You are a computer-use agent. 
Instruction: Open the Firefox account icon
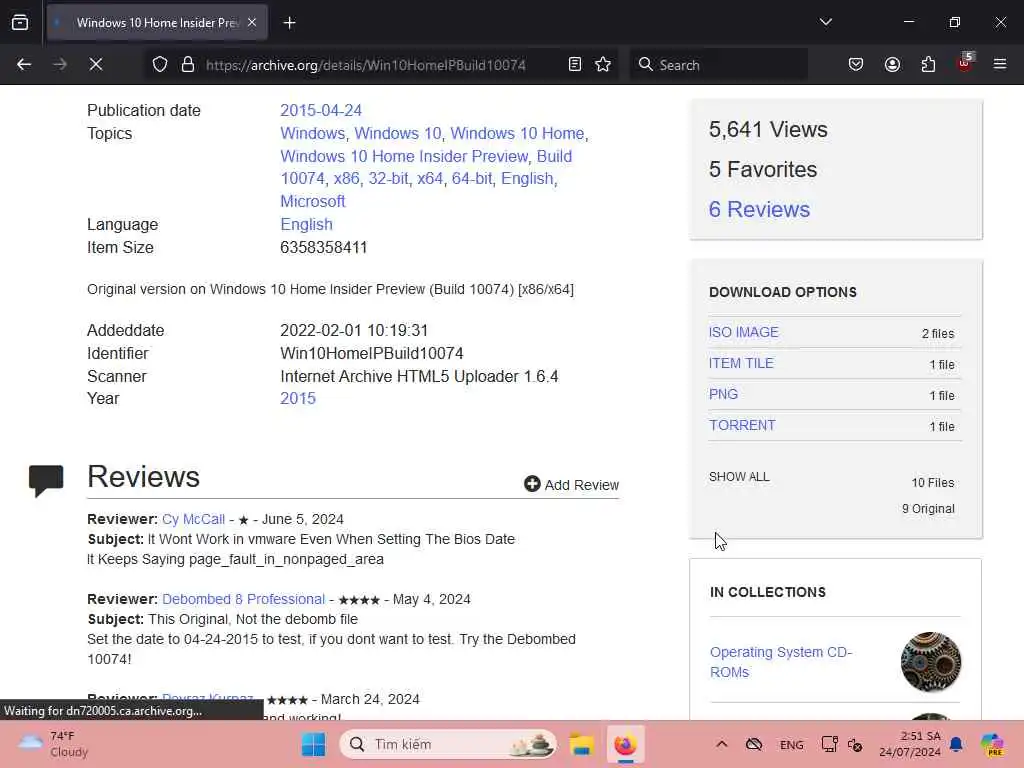pos(892,64)
